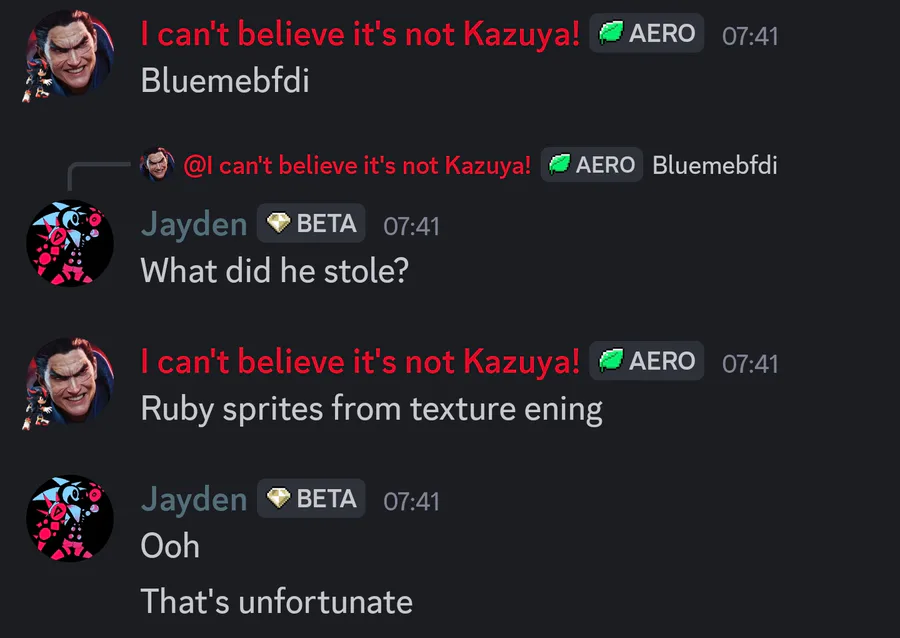
Task: Open Jayden's avatar beside "What did he stole?"
Action: pyautogui.click(x=69, y=244)
